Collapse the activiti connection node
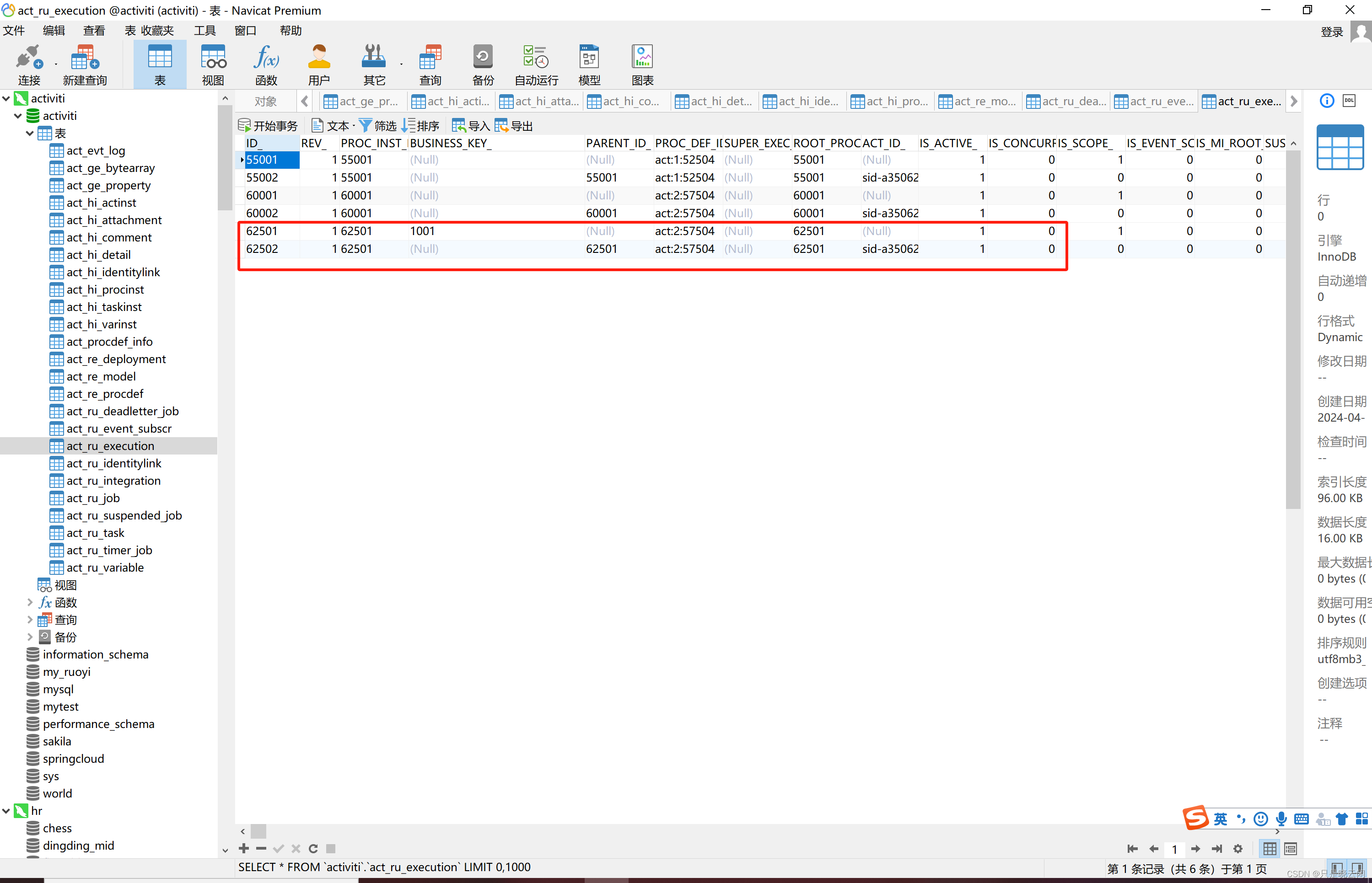 pyautogui.click(x=6, y=99)
